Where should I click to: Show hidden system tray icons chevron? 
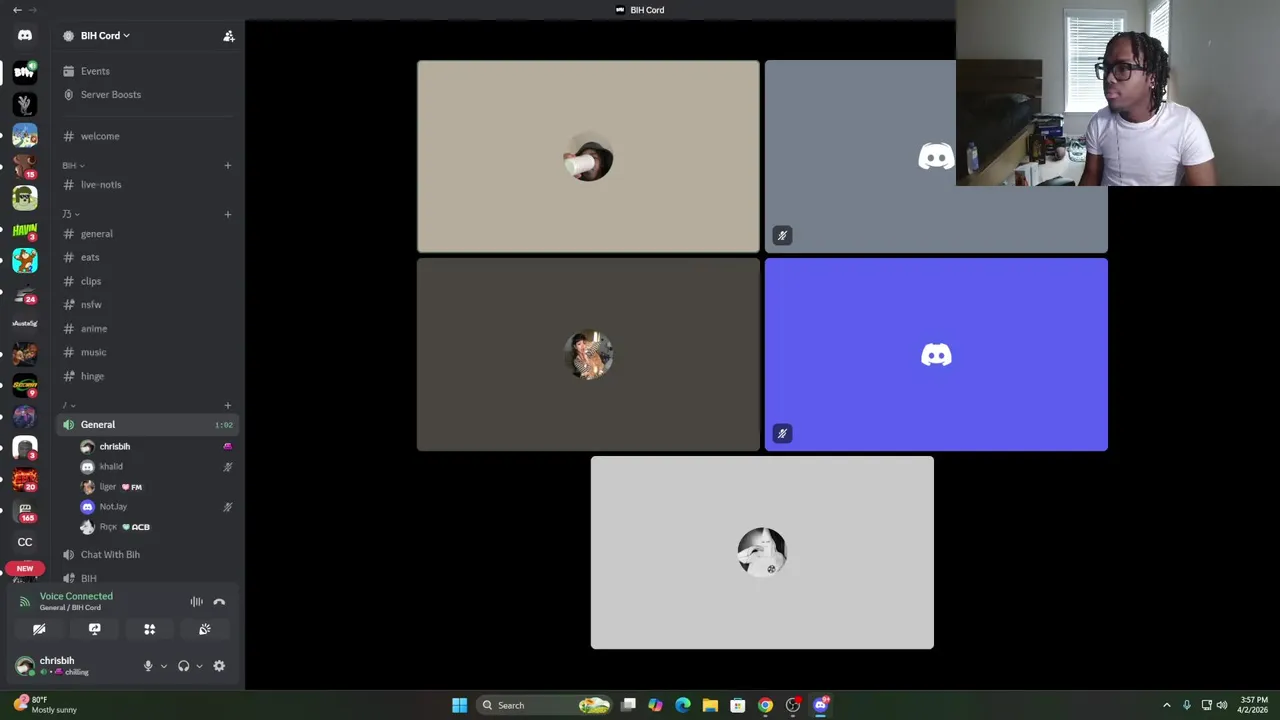1166,705
